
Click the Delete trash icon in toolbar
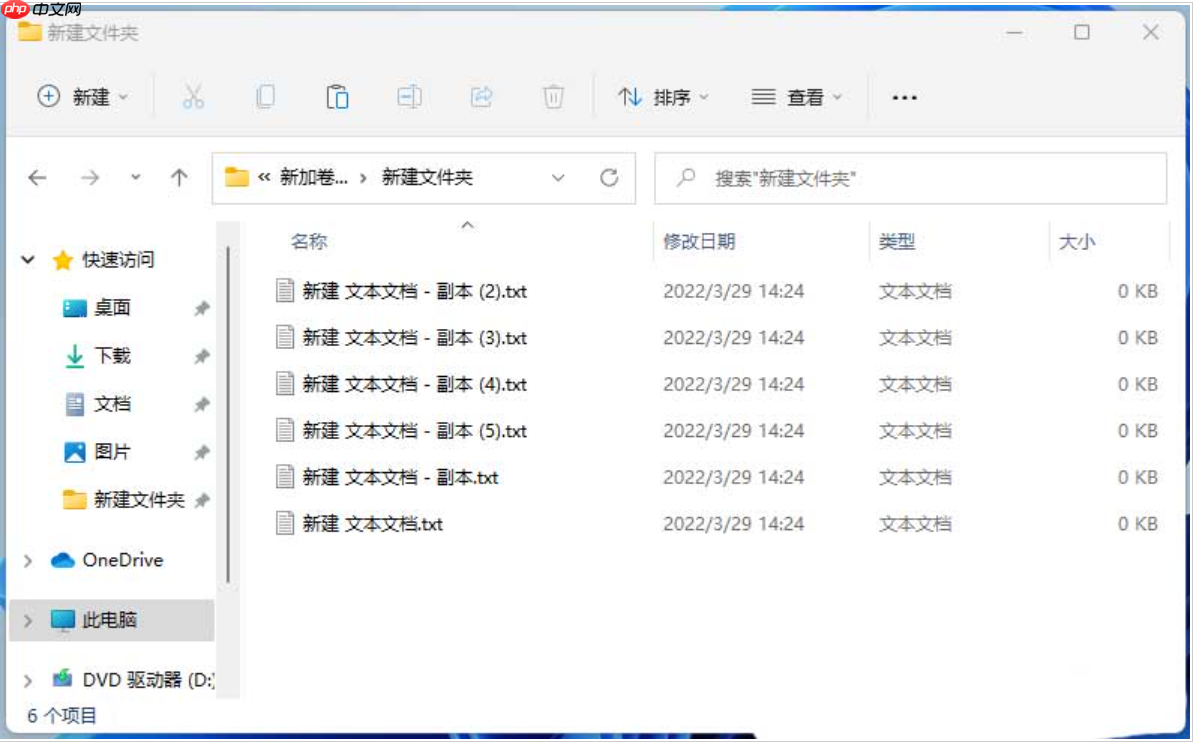(553, 96)
